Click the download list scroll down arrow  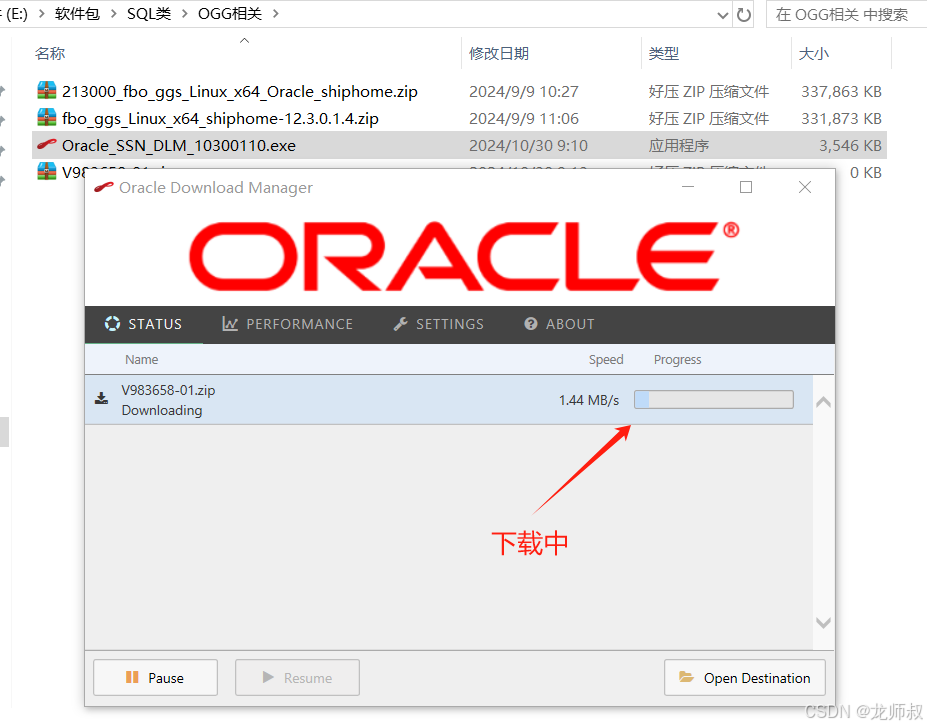coord(823,622)
